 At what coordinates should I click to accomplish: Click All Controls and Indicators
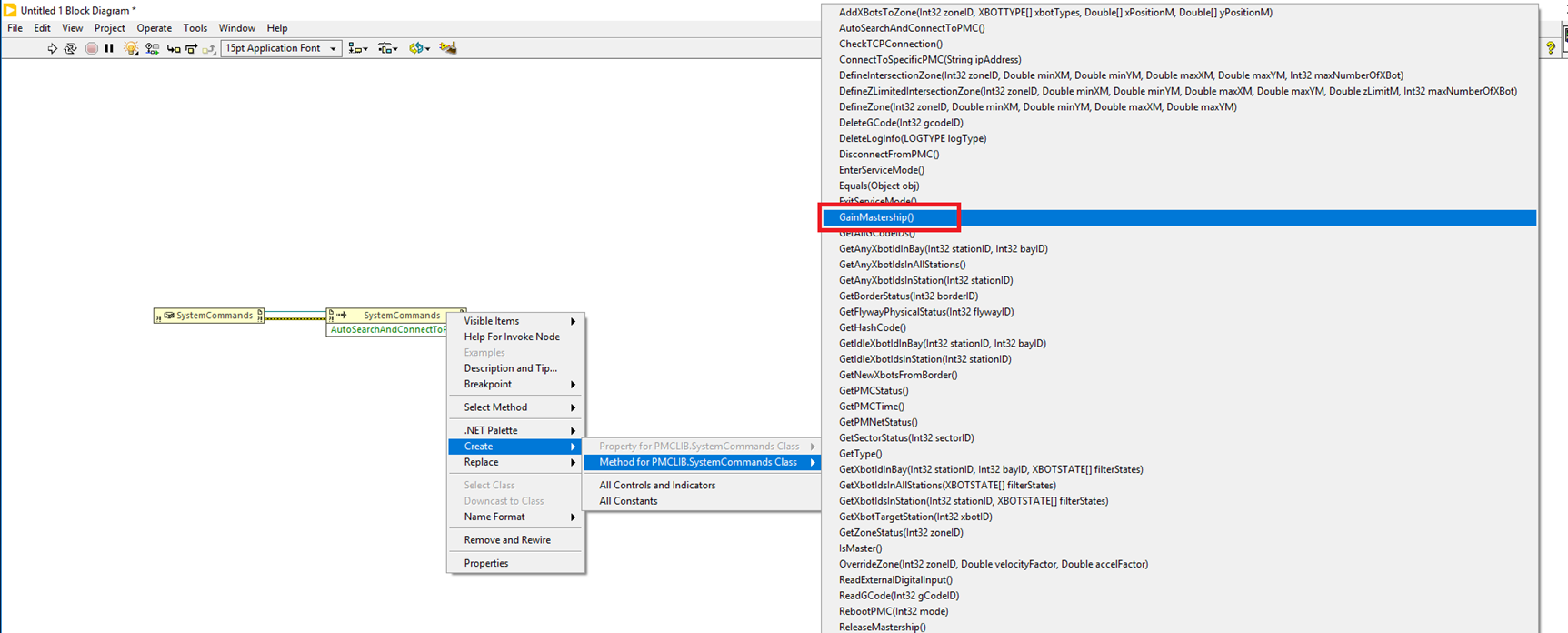[657, 485]
